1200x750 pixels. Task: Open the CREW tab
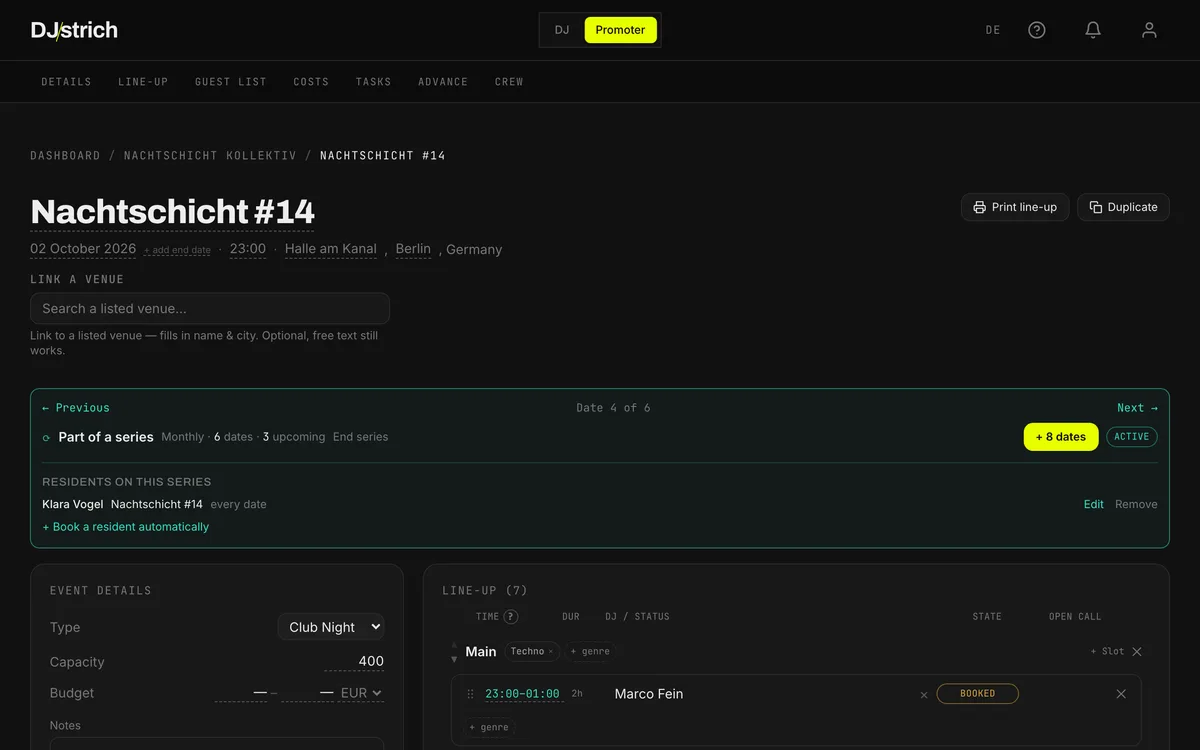point(509,82)
